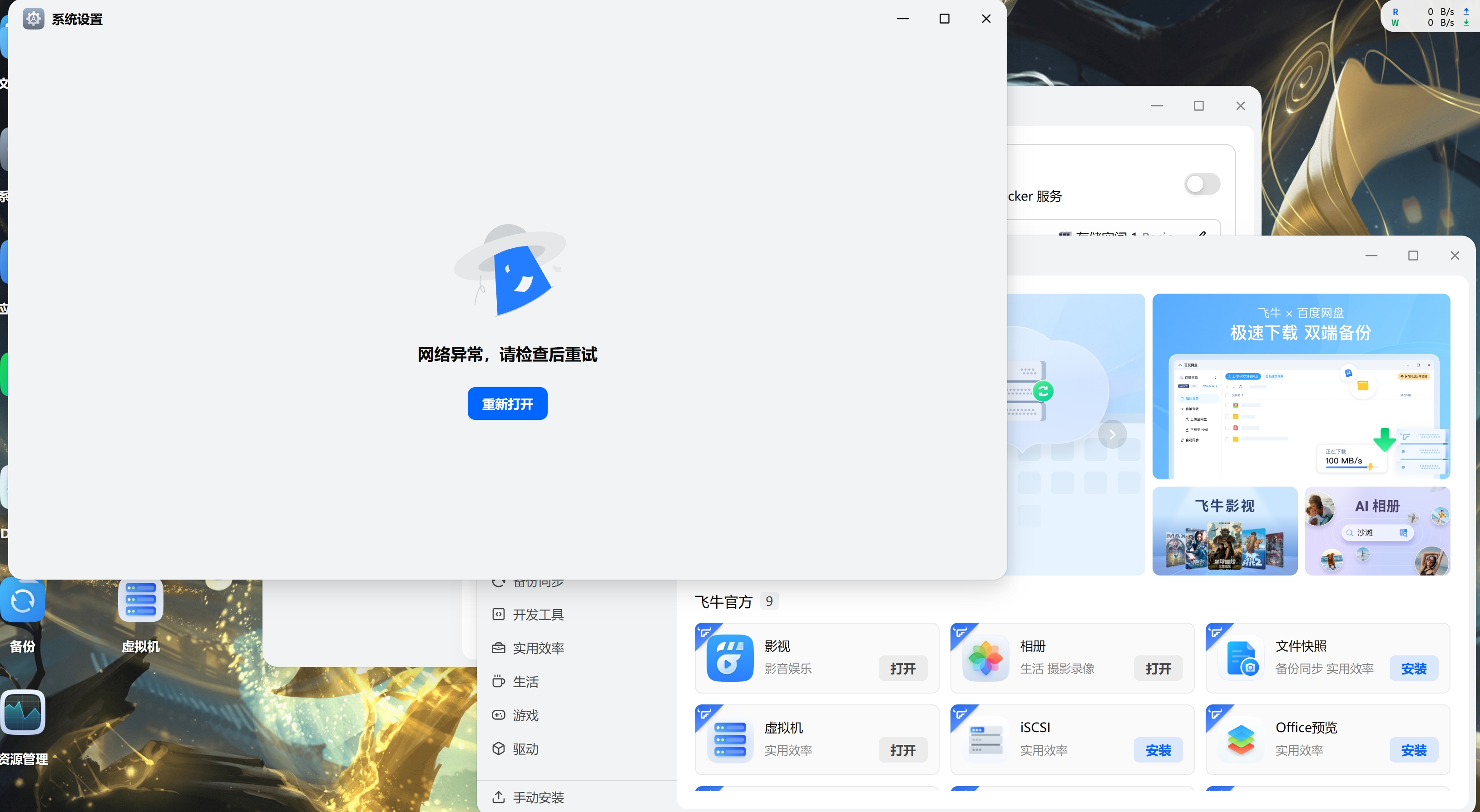This screenshot has width=1480, height=812.
Task: Select the 开发工具 sidebar icon
Action: click(x=499, y=614)
